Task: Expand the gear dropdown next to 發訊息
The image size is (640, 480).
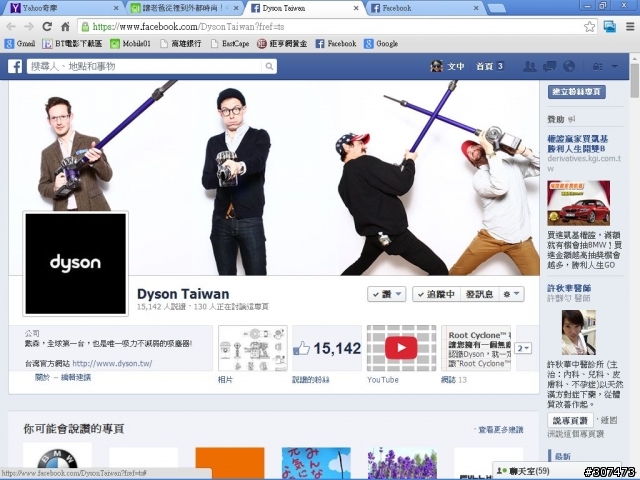Action: 512,294
